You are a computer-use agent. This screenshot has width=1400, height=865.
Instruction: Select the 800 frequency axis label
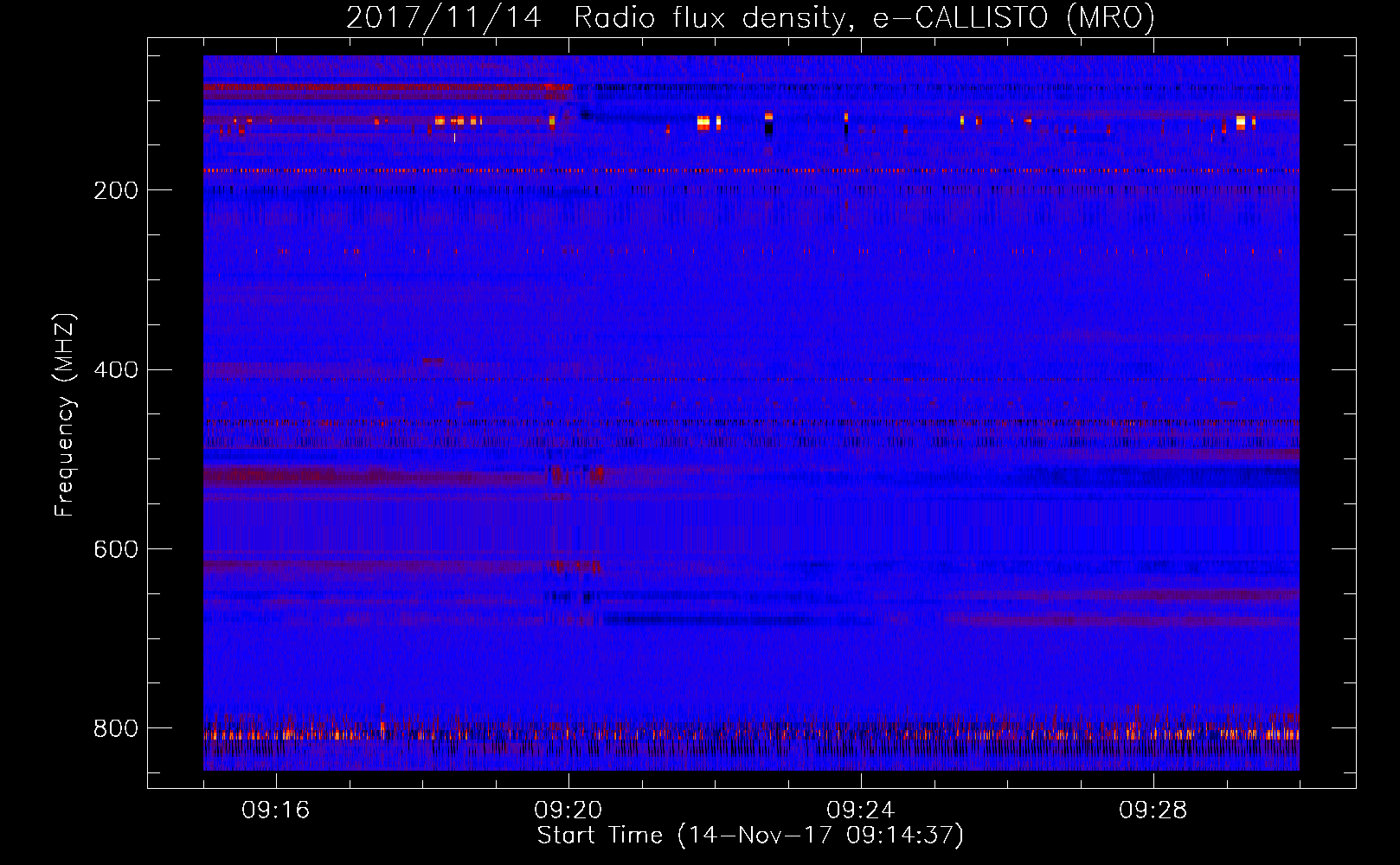pyautogui.click(x=116, y=729)
